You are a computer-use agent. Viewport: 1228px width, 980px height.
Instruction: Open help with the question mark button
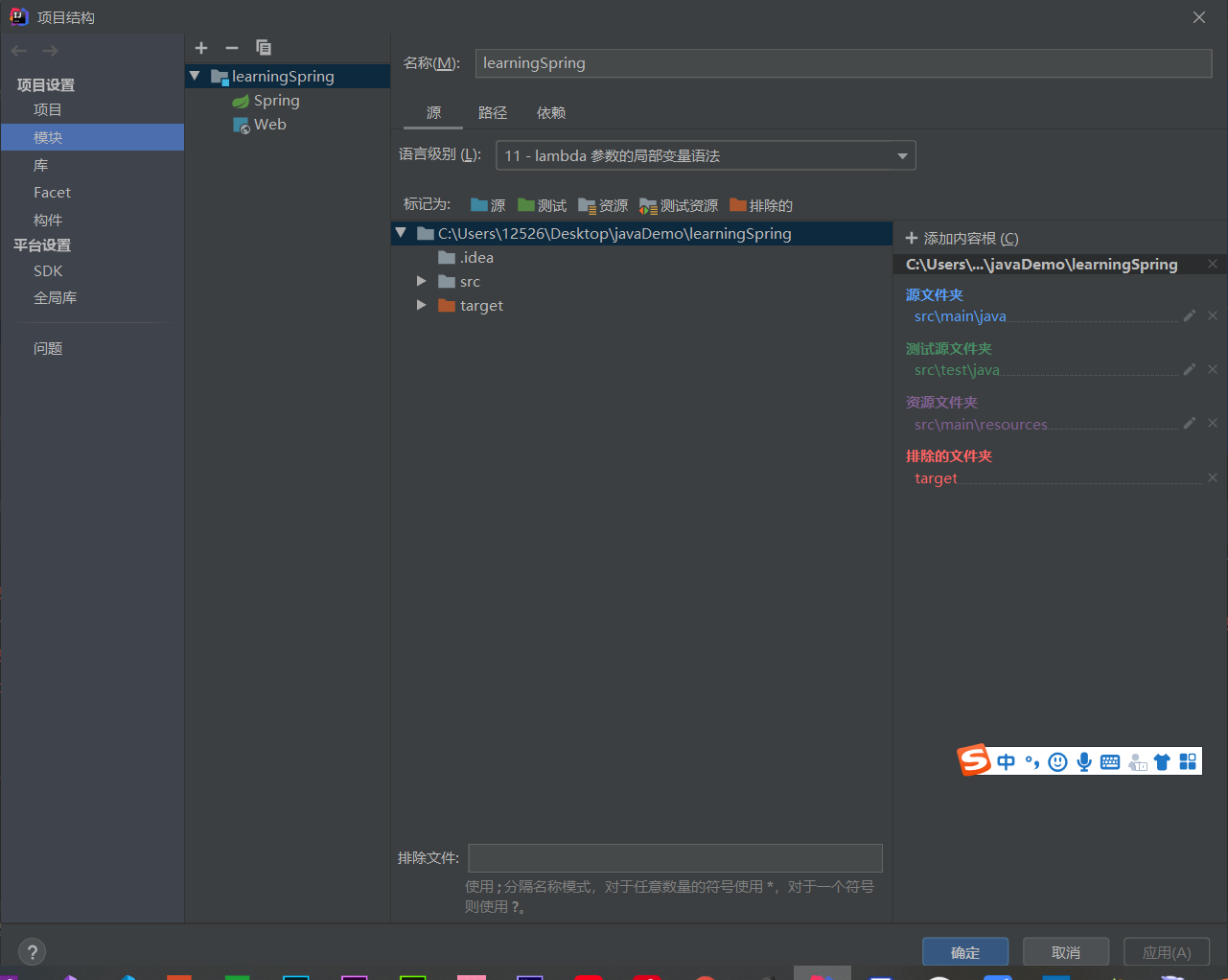point(32,951)
